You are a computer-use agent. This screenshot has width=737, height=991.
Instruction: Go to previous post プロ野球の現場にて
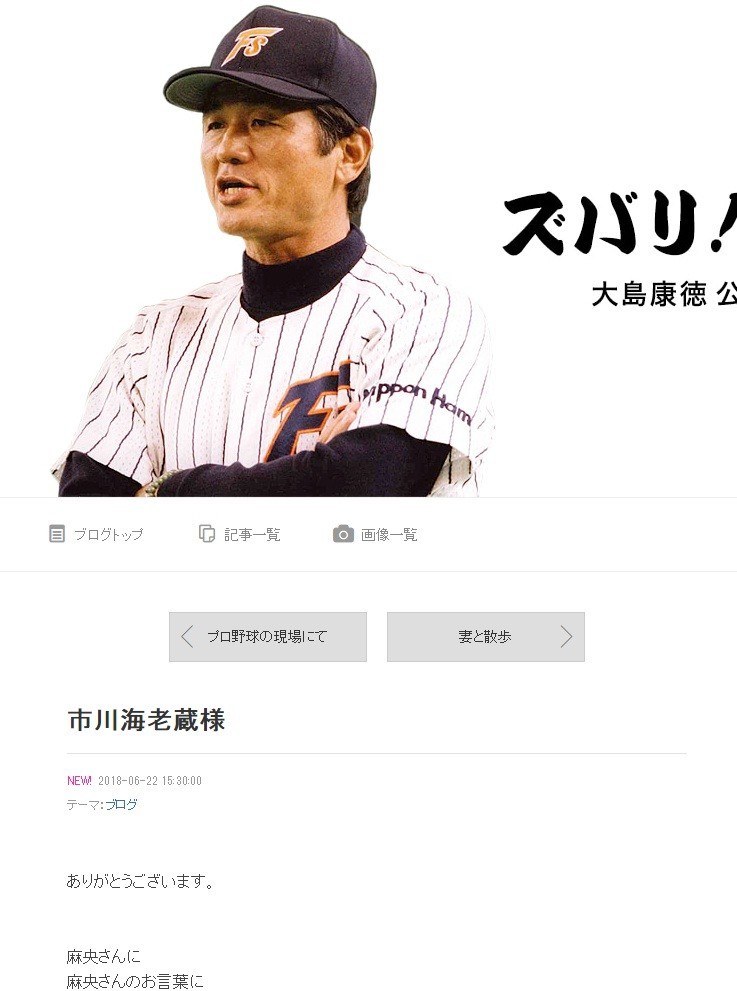tap(268, 636)
